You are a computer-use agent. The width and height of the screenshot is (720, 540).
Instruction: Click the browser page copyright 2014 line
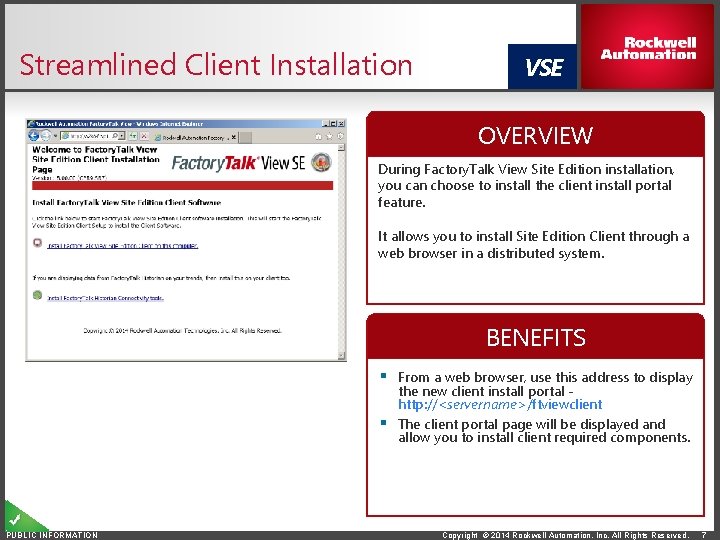pos(182,331)
